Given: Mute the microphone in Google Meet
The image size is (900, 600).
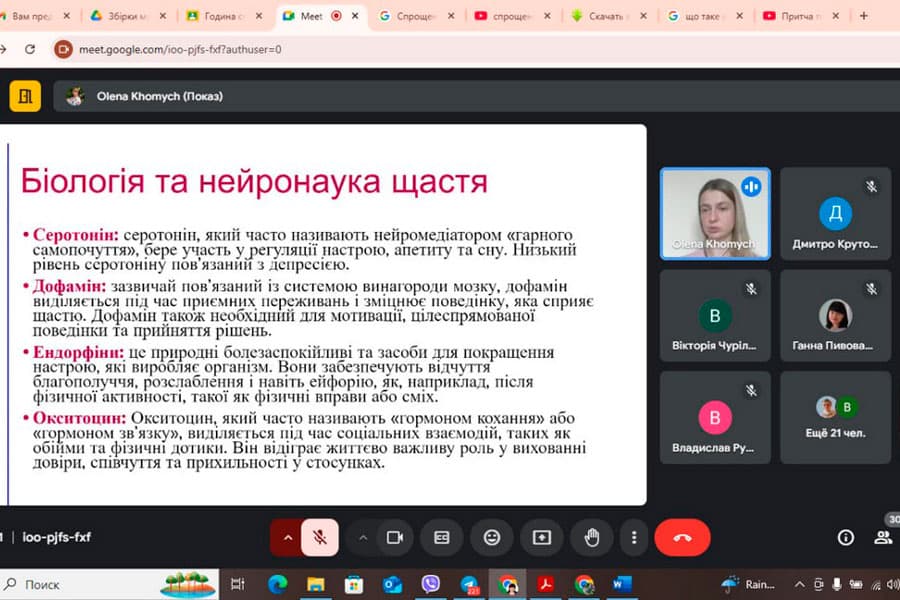Looking at the screenshot, I should (x=318, y=537).
